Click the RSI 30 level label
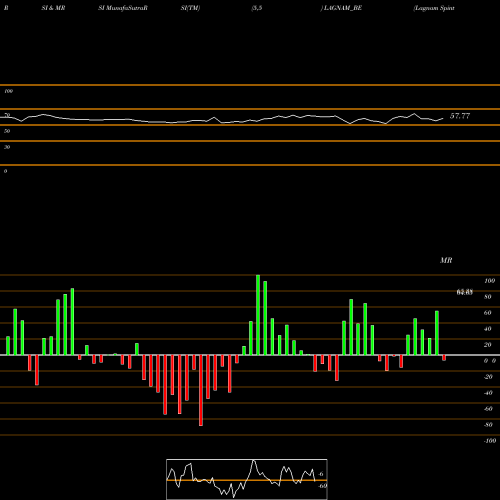 point(7,147)
